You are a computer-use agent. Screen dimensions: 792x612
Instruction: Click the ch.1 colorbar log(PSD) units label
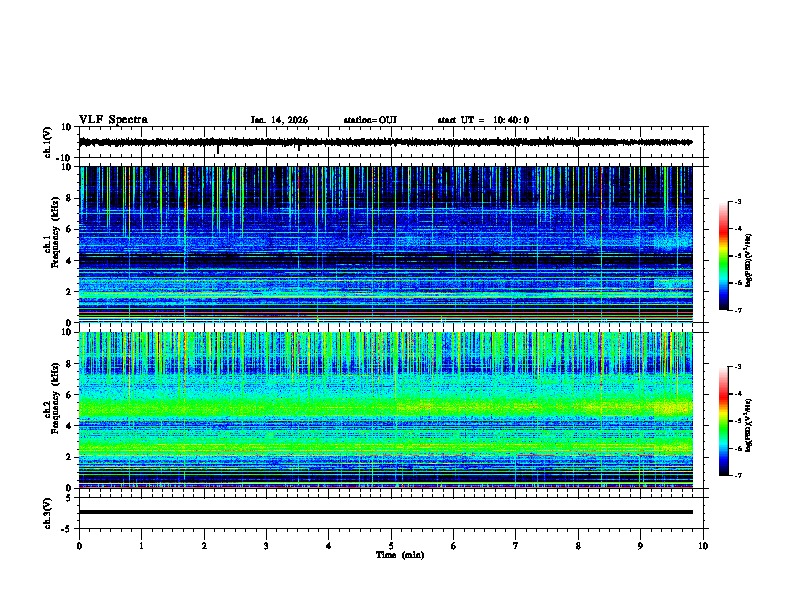[748, 260]
